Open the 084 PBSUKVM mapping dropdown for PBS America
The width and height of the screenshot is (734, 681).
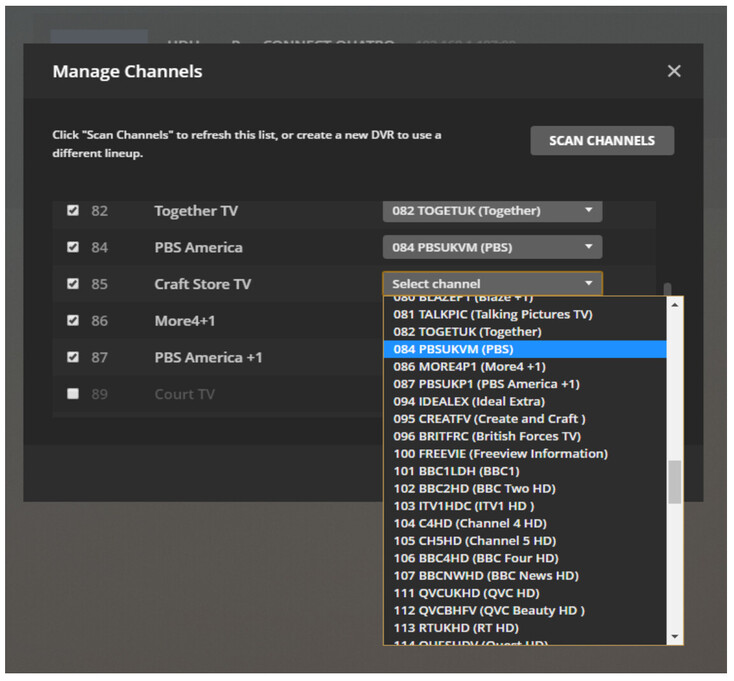click(x=492, y=247)
